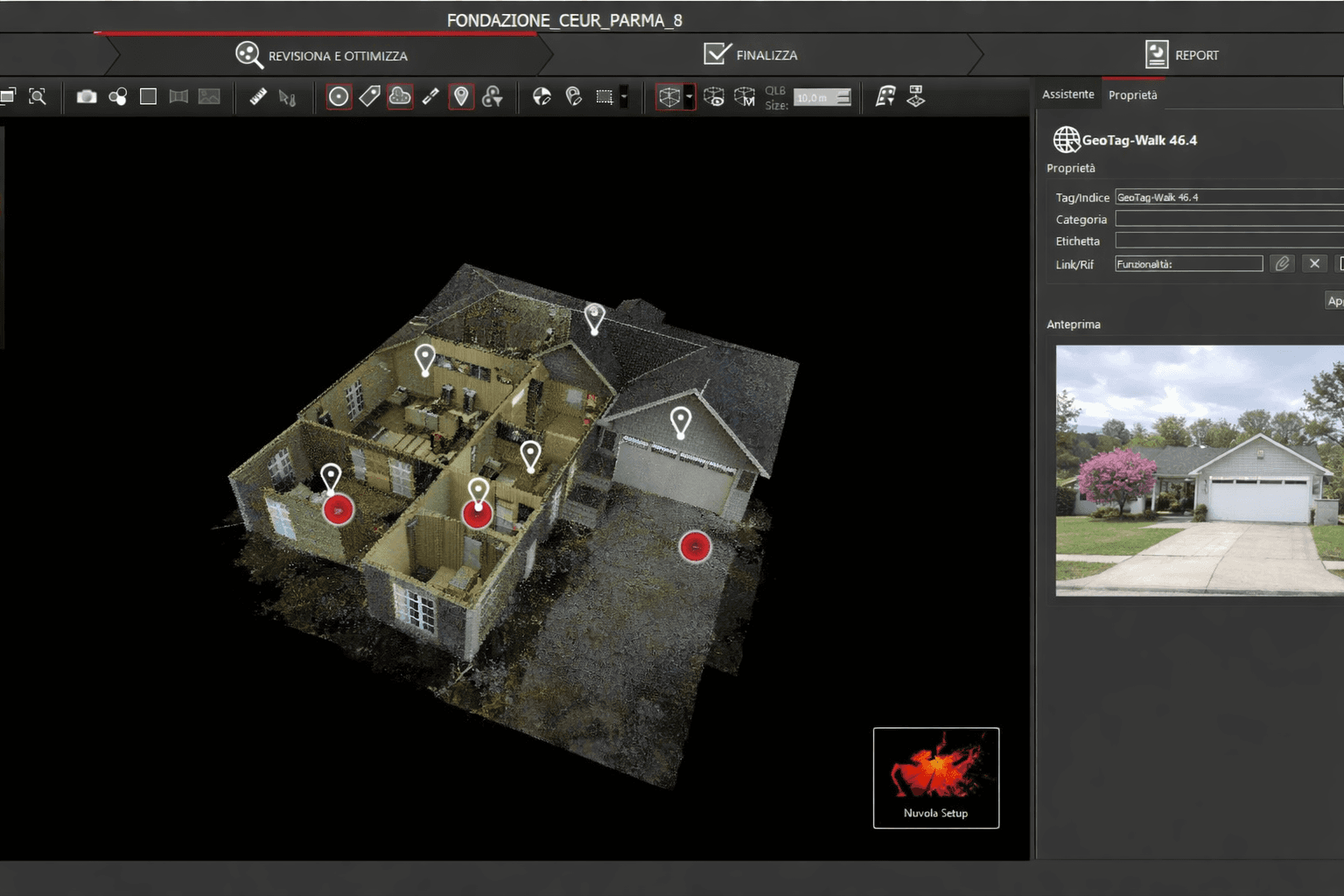Screen dimensions: 1344x896
Task: Click the edit geotag pin pencil icon
Action: pyautogui.click(x=574, y=96)
